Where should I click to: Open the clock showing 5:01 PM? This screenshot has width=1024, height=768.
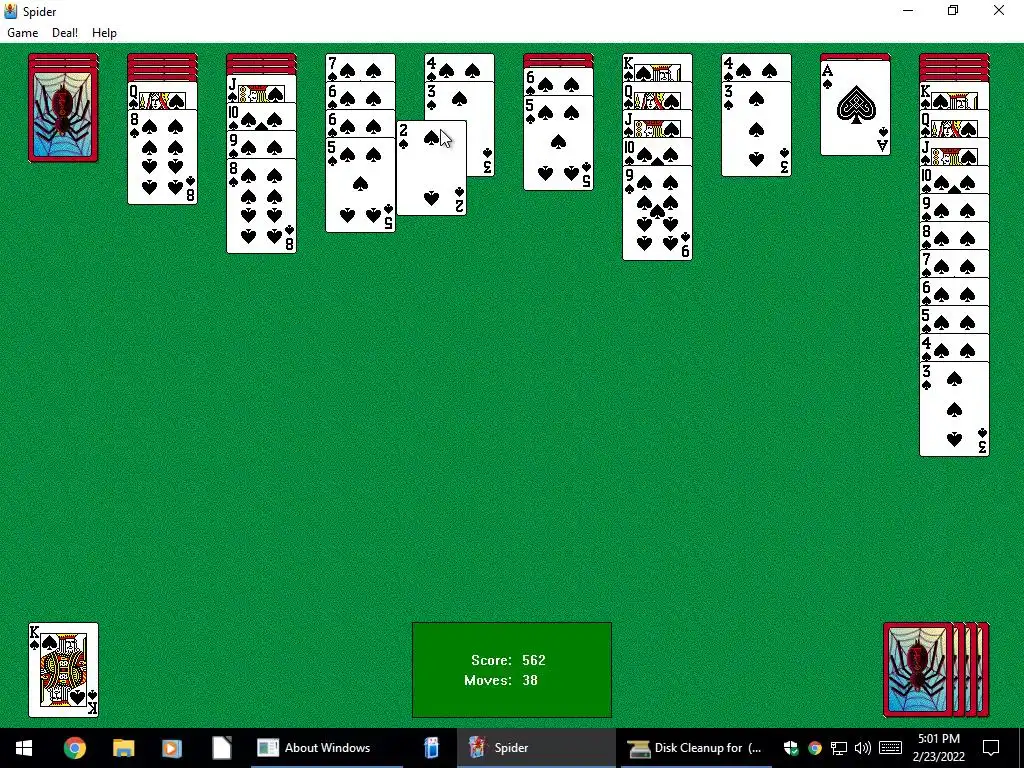[938, 748]
